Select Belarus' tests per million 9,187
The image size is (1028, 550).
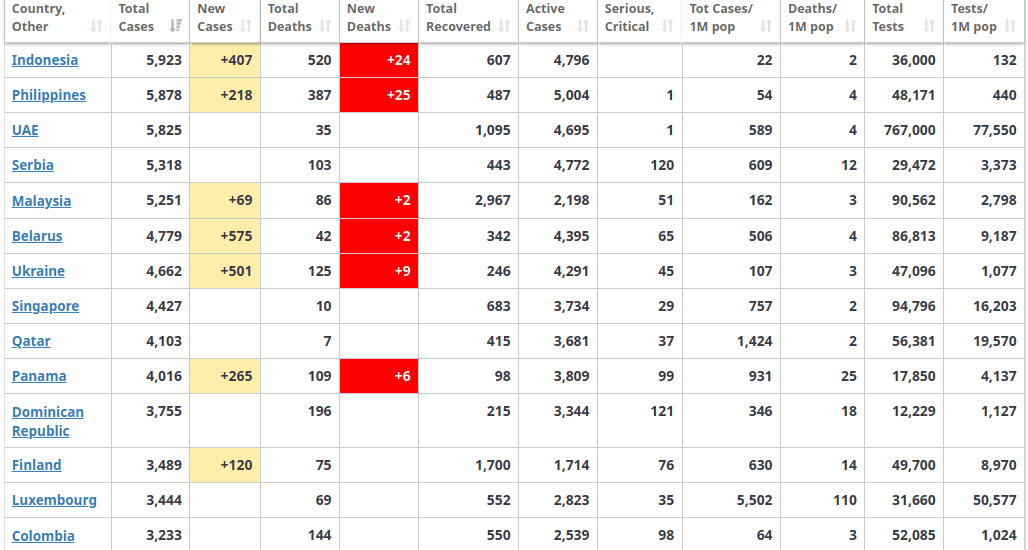pos(998,236)
